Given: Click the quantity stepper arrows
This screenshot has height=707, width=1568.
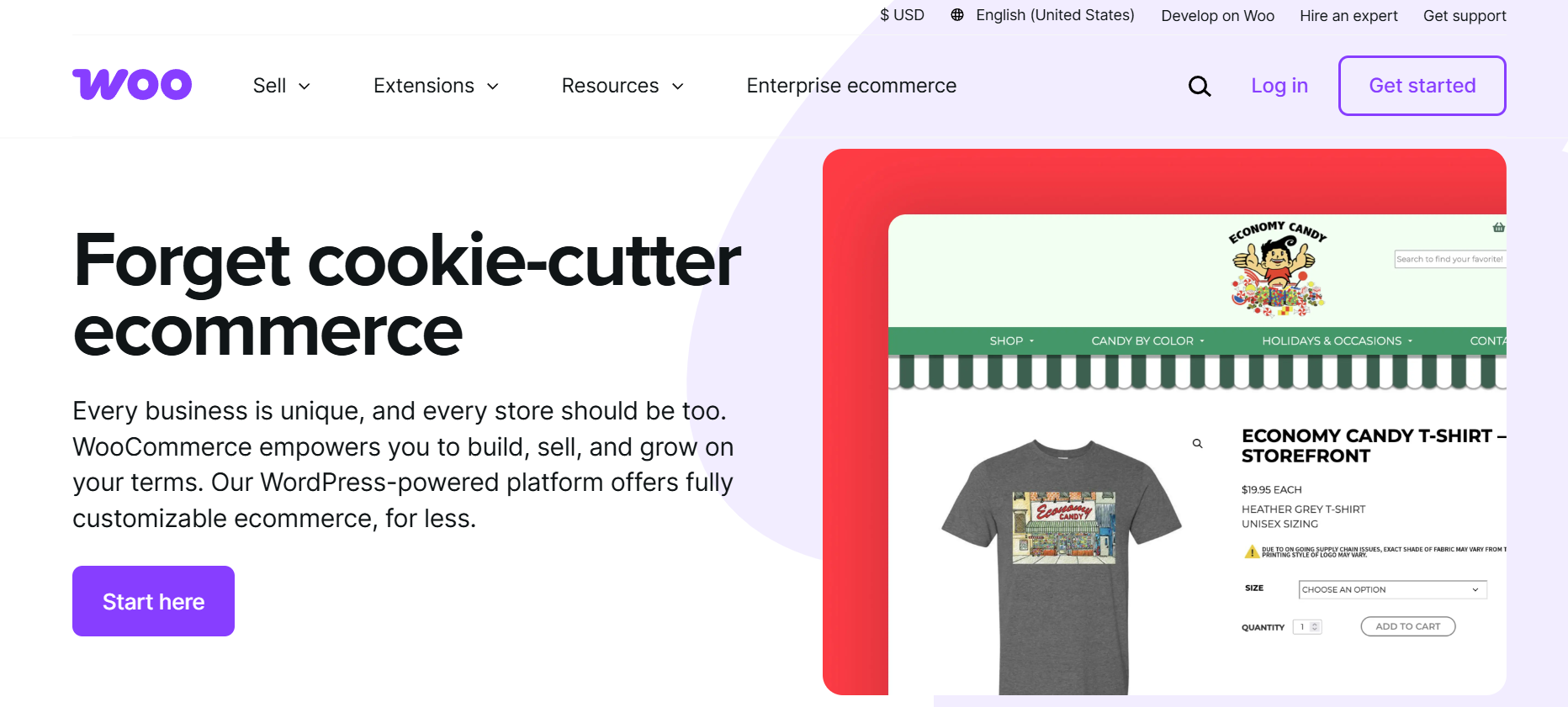Looking at the screenshot, I should [x=1315, y=627].
